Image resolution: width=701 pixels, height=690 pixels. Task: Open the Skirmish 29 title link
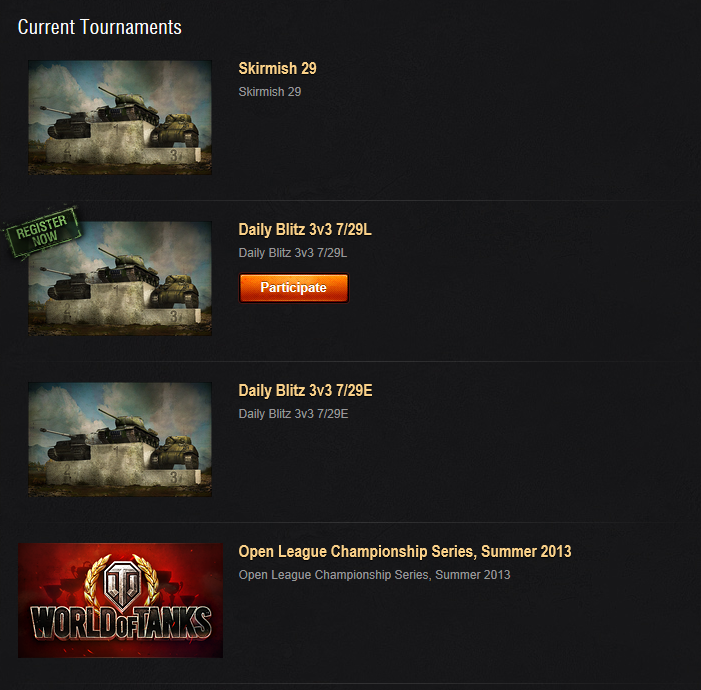pos(278,68)
